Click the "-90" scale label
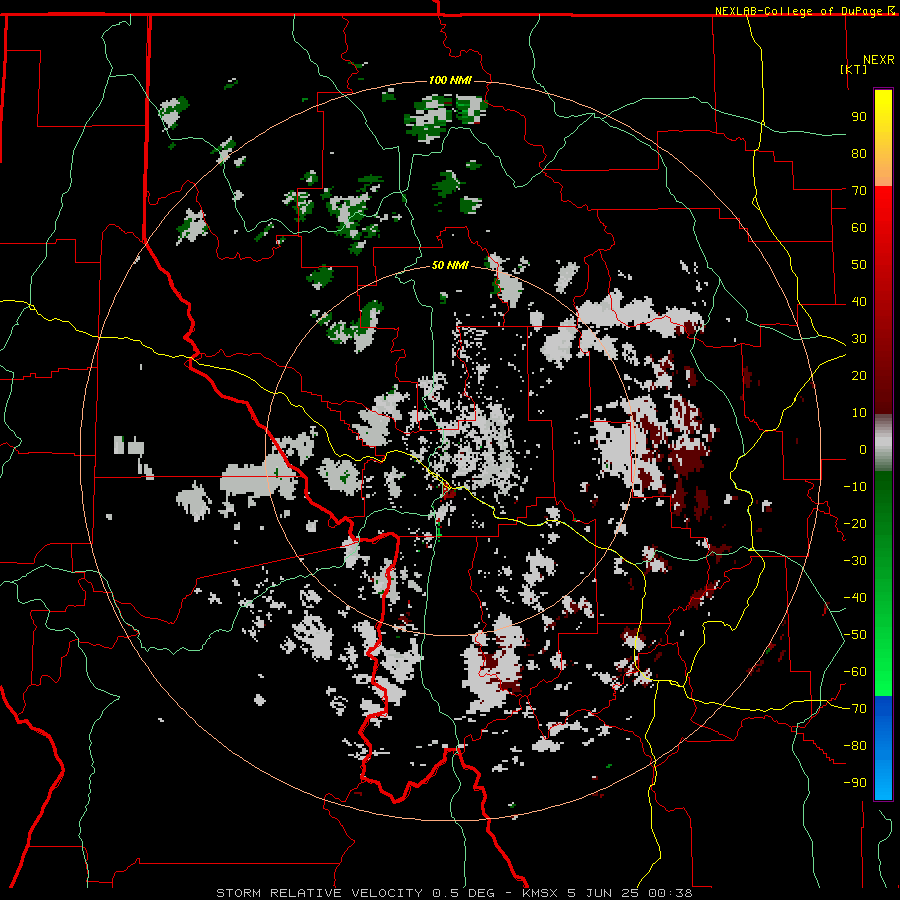The height and width of the screenshot is (900, 900). tap(855, 783)
